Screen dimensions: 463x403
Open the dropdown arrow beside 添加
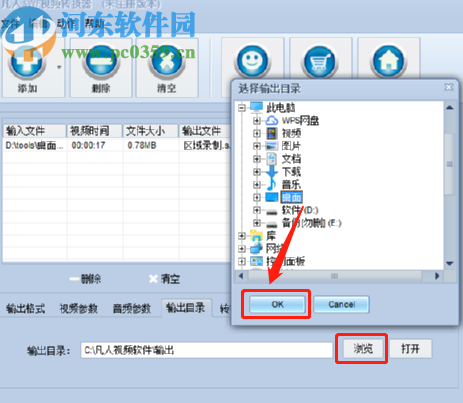59,67
